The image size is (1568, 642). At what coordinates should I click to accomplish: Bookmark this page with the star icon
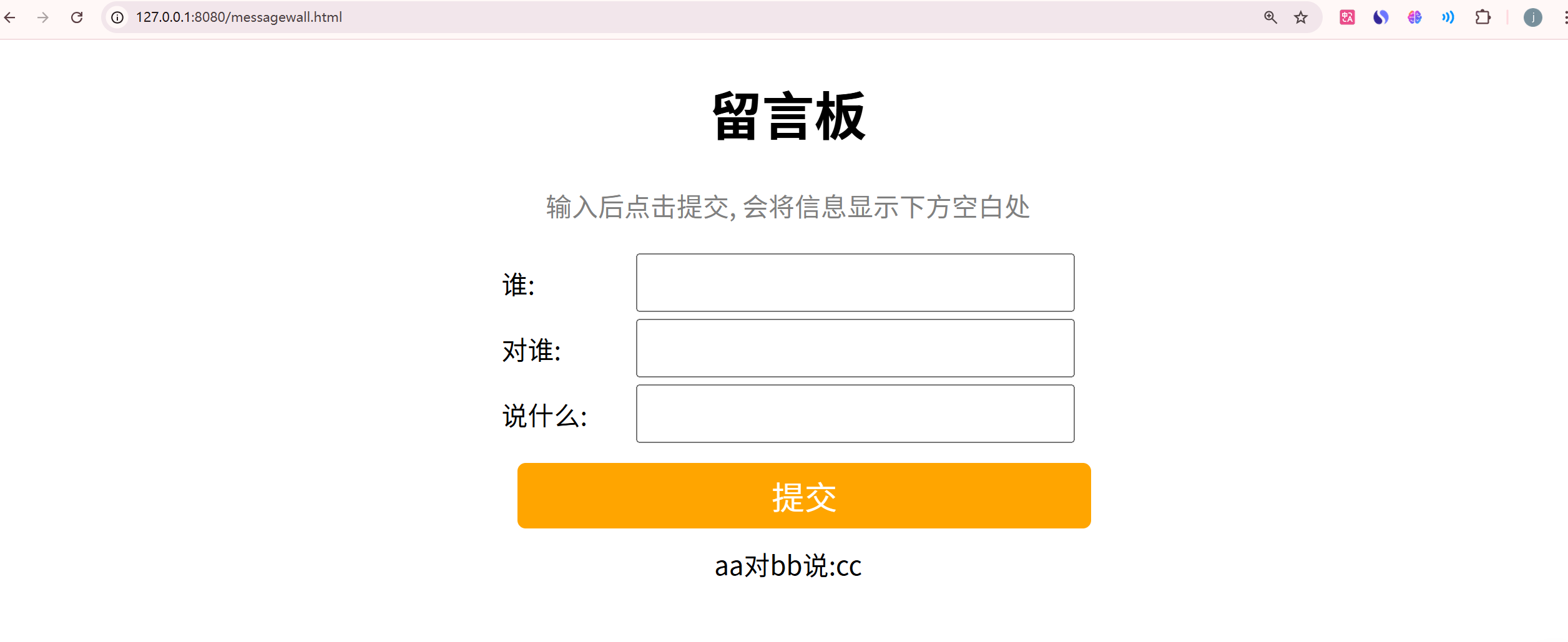tap(1301, 17)
